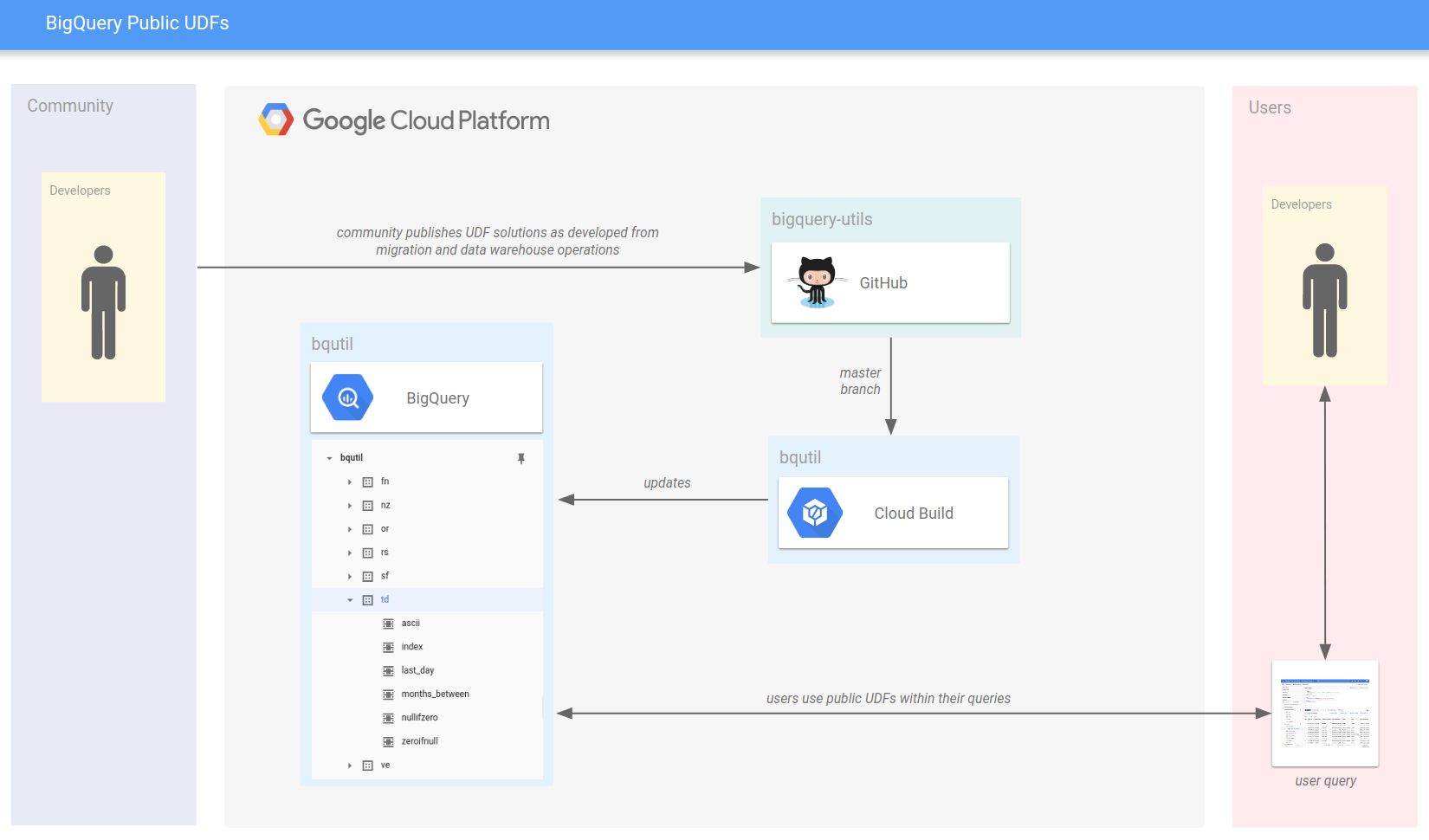This screenshot has height=840, width=1429.
Task: Click the GitHub Octocat icon
Action: pyautogui.click(x=817, y=282)
